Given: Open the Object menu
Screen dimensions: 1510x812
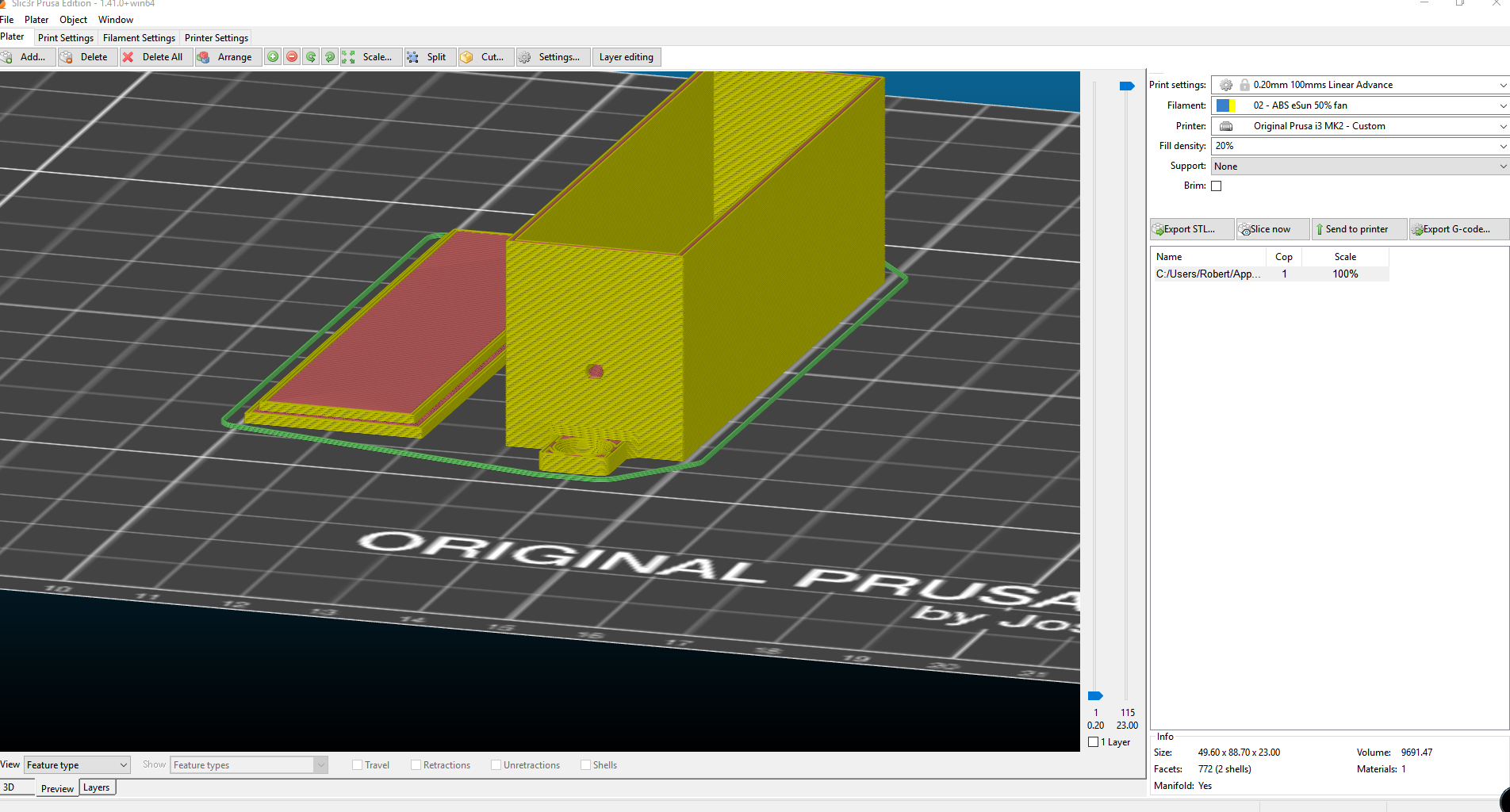Looking at the screenshot, I should pos(74,20).
